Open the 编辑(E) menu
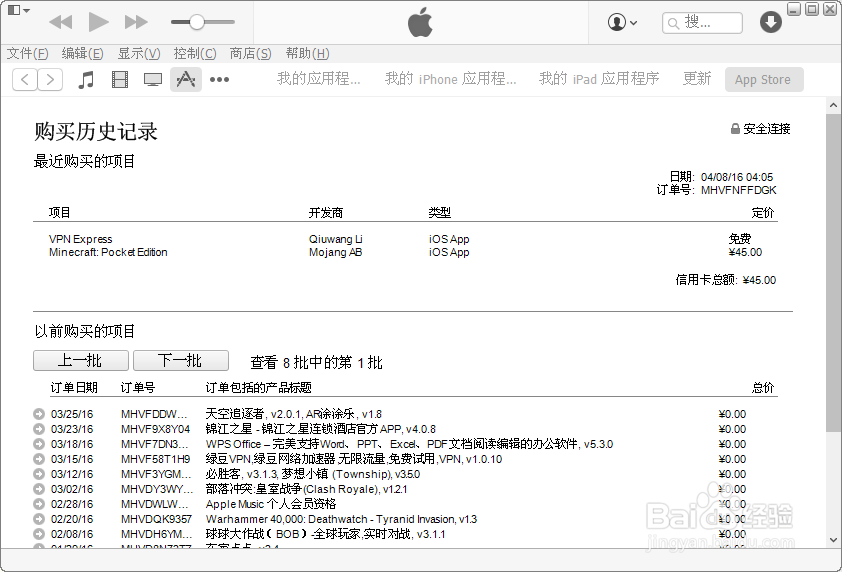842x572 pixels. [82, 54]
